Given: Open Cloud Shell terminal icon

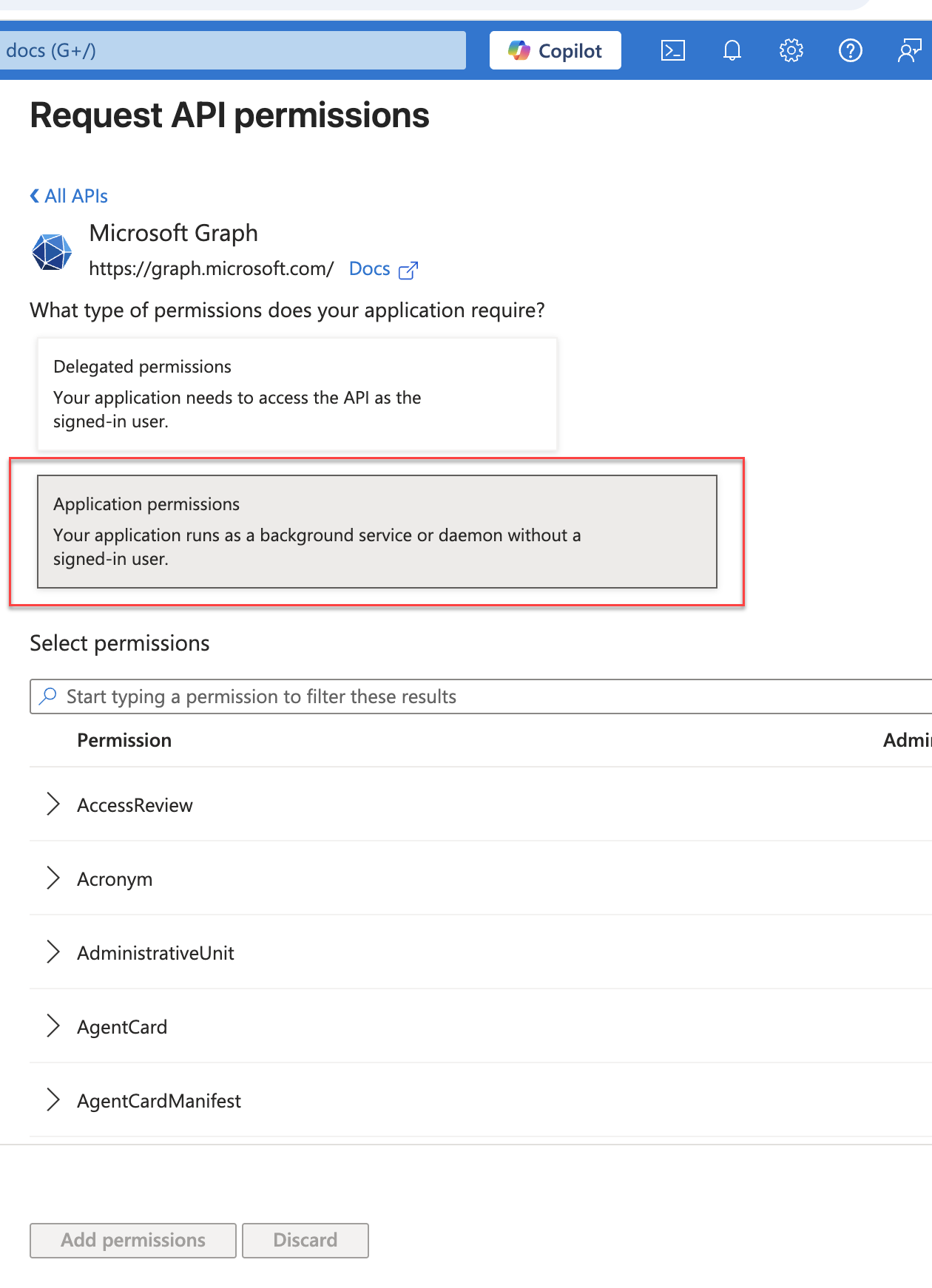Looking at the screenshot, I should tap(672, 51).
